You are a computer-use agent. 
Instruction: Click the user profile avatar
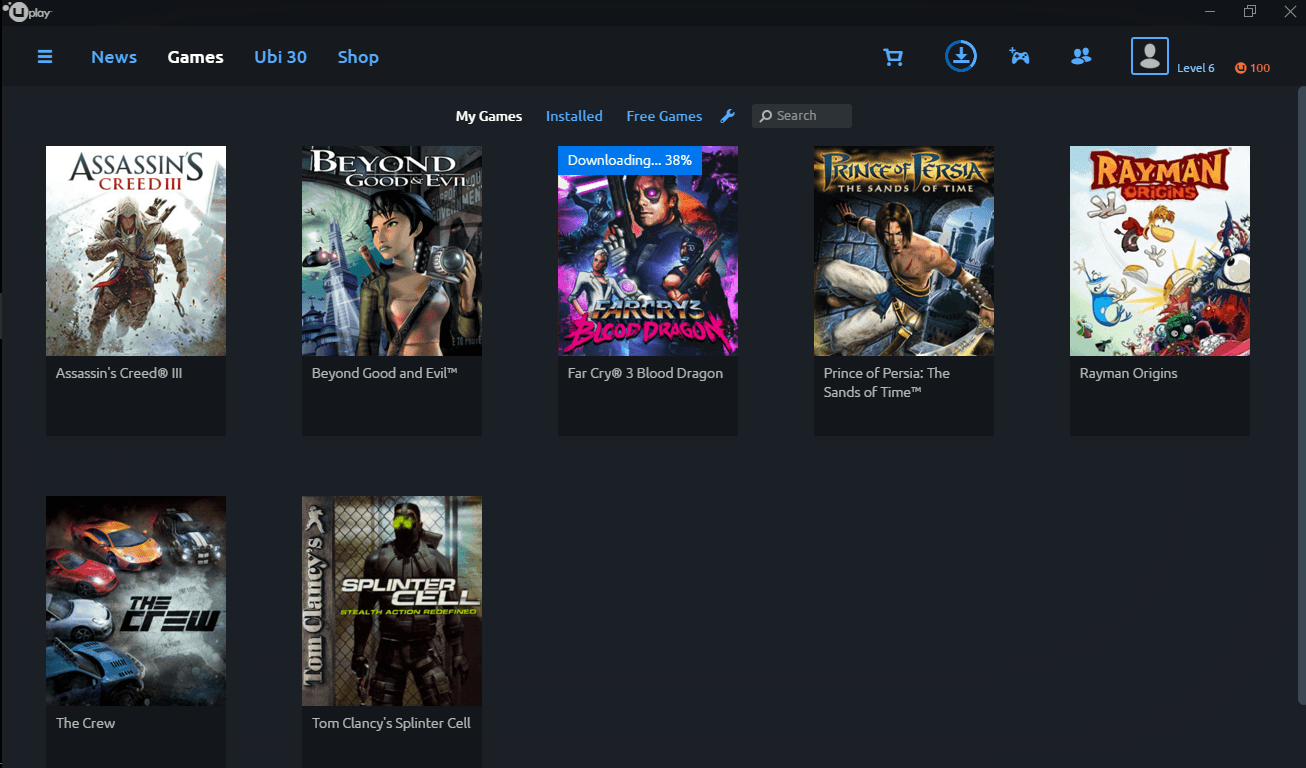1149,56
